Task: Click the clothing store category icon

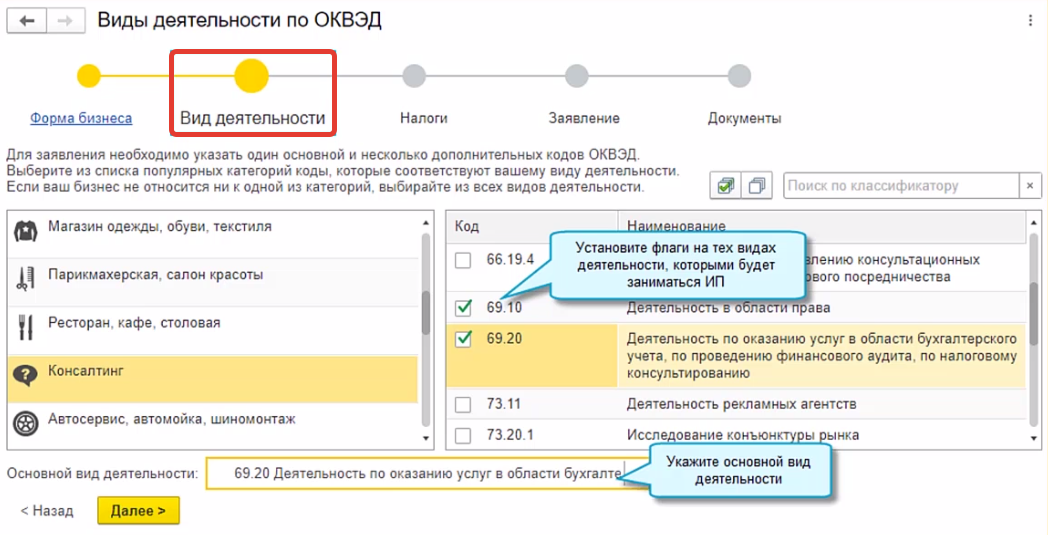Action: point(25,231)
